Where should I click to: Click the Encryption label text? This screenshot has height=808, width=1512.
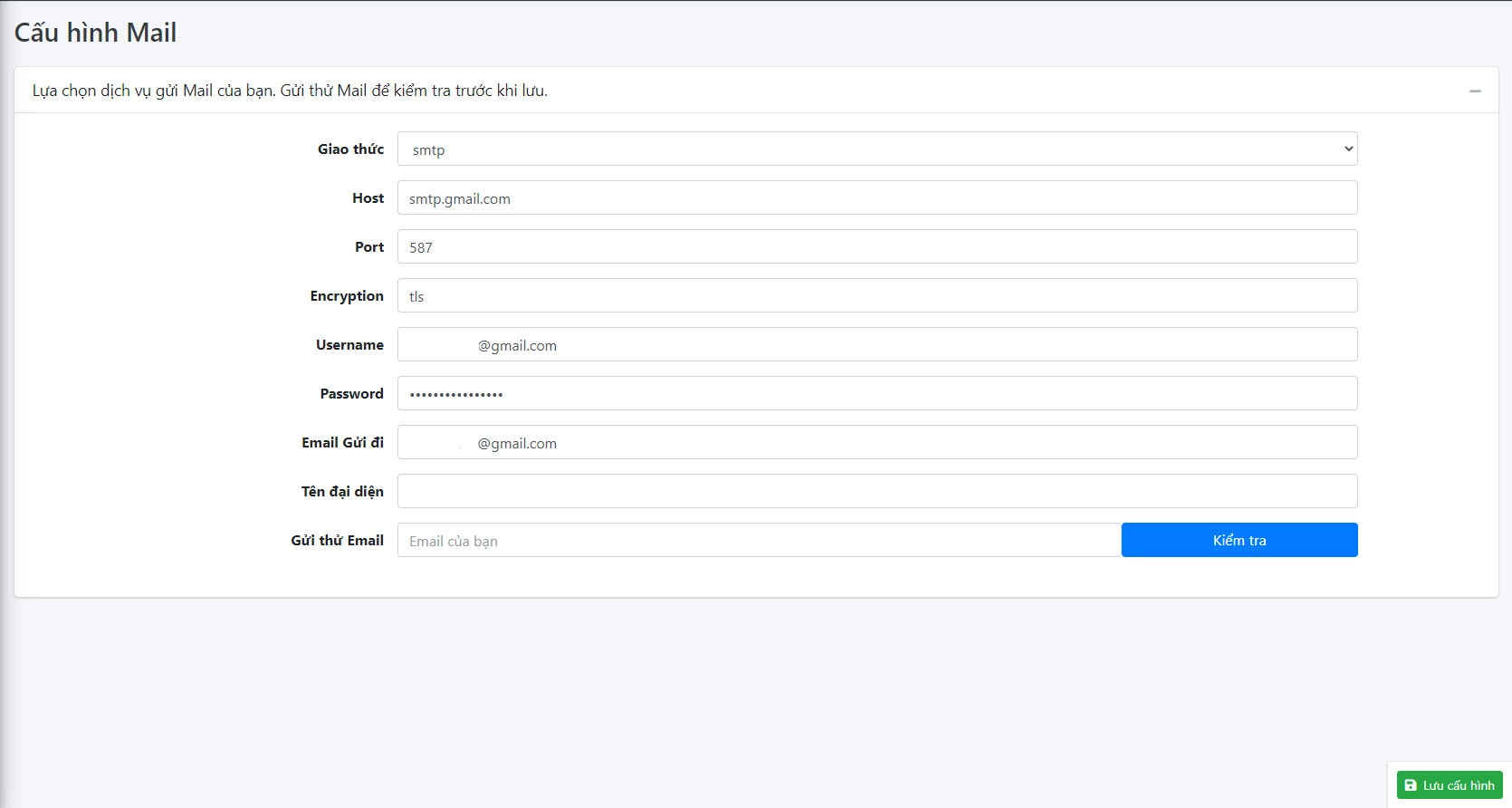pos(346,296)
